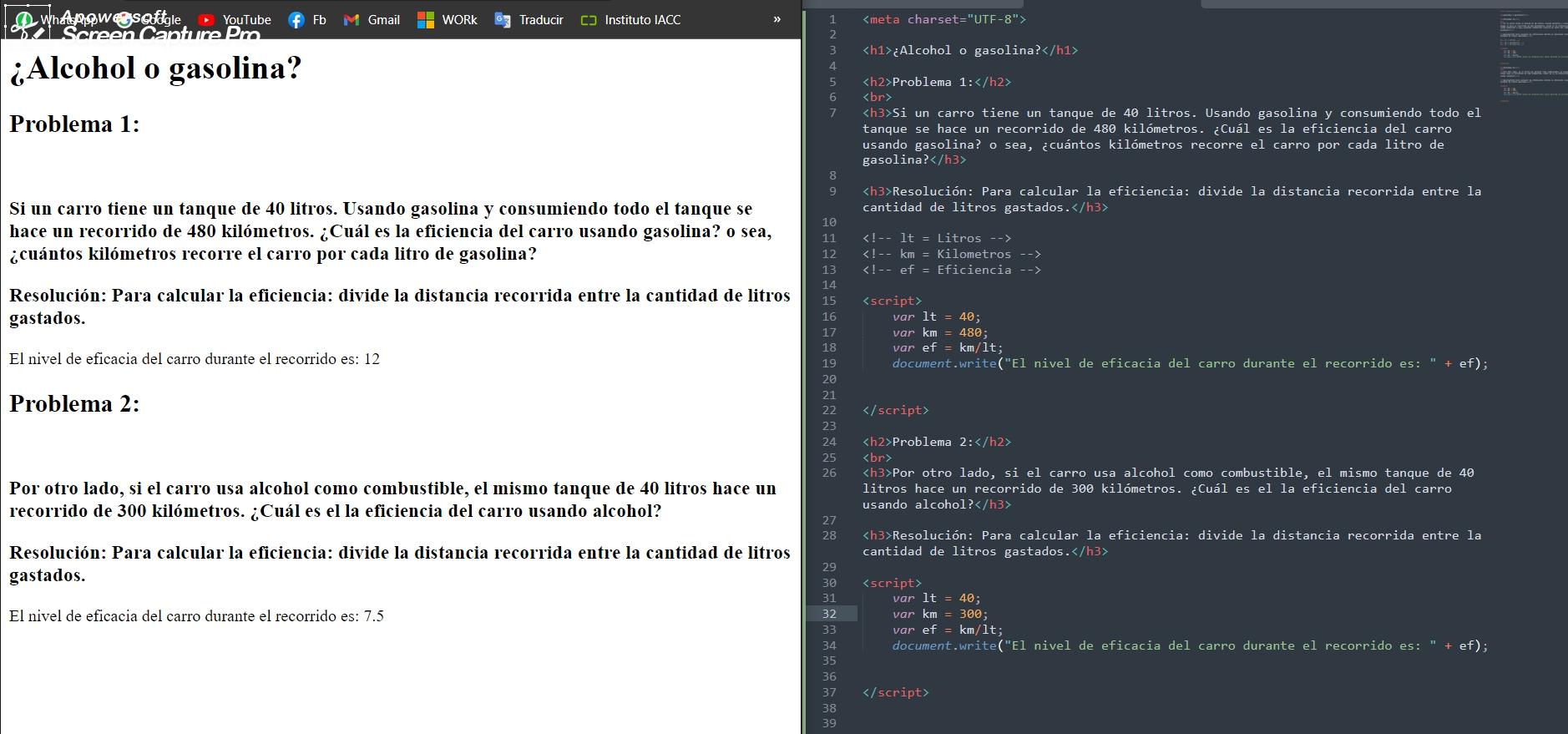Image resolution: width=1568 pixels, height=734 pixels.
Task: Open the YouTube bookmark
Action: point(234,19)
